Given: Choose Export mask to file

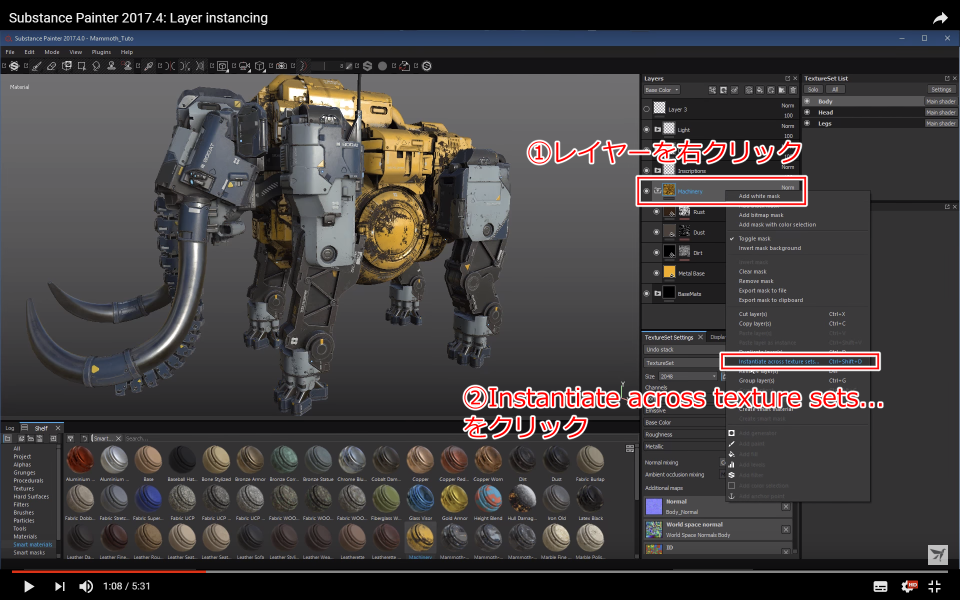Looking at the screenshot, I should (762, 290).
